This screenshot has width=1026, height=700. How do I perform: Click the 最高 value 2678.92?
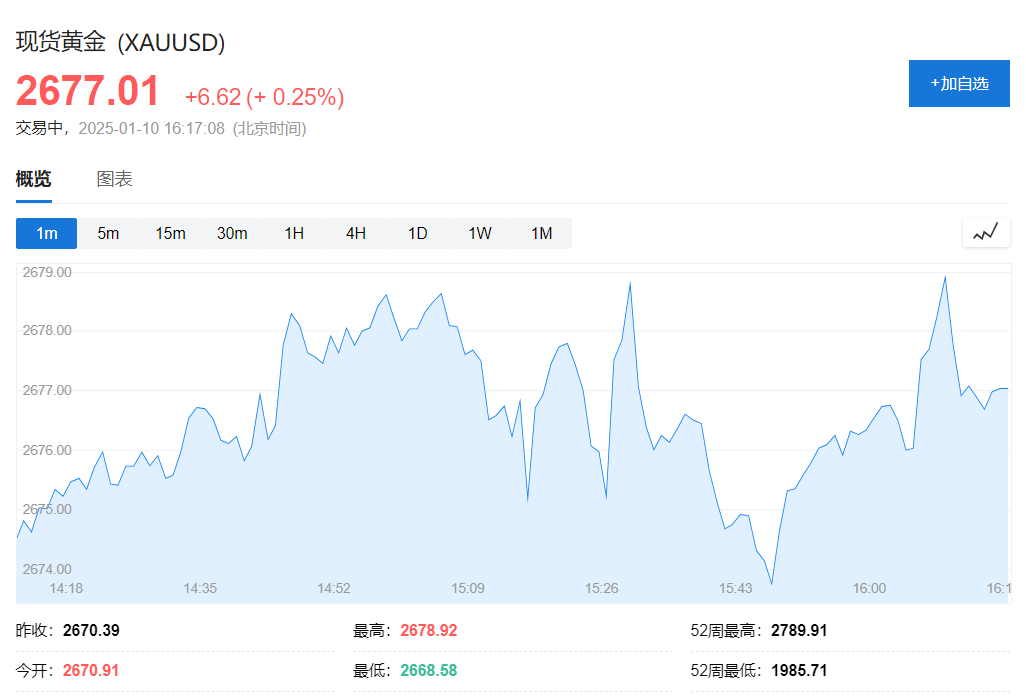coord(428,631)
